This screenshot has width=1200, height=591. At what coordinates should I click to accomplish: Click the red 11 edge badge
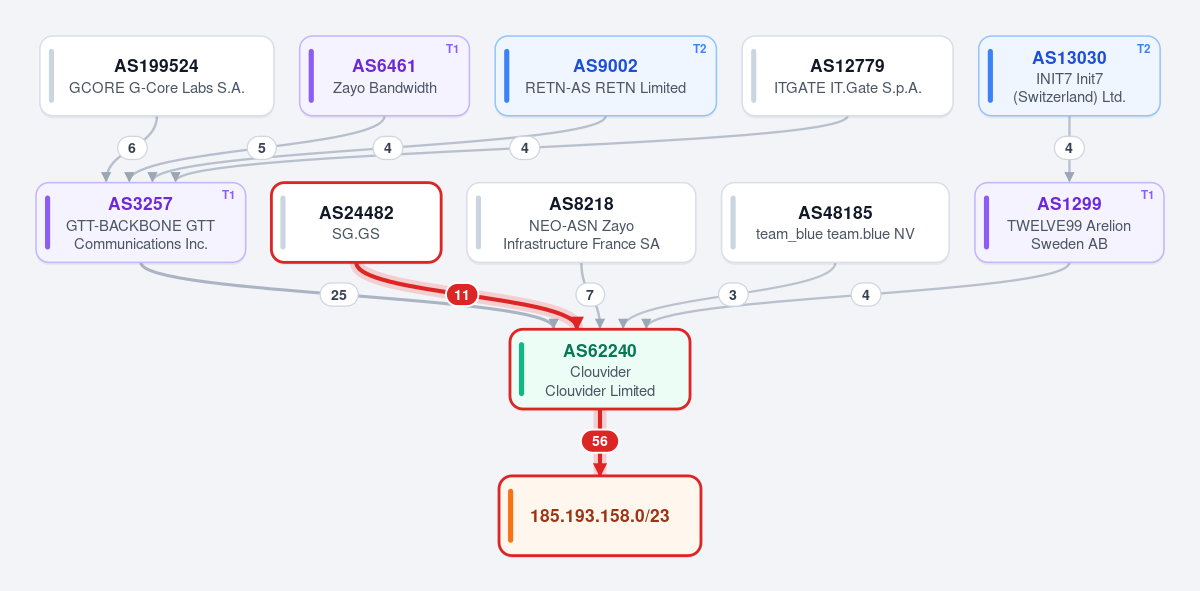pyautogui.click(x=462, y=295)
